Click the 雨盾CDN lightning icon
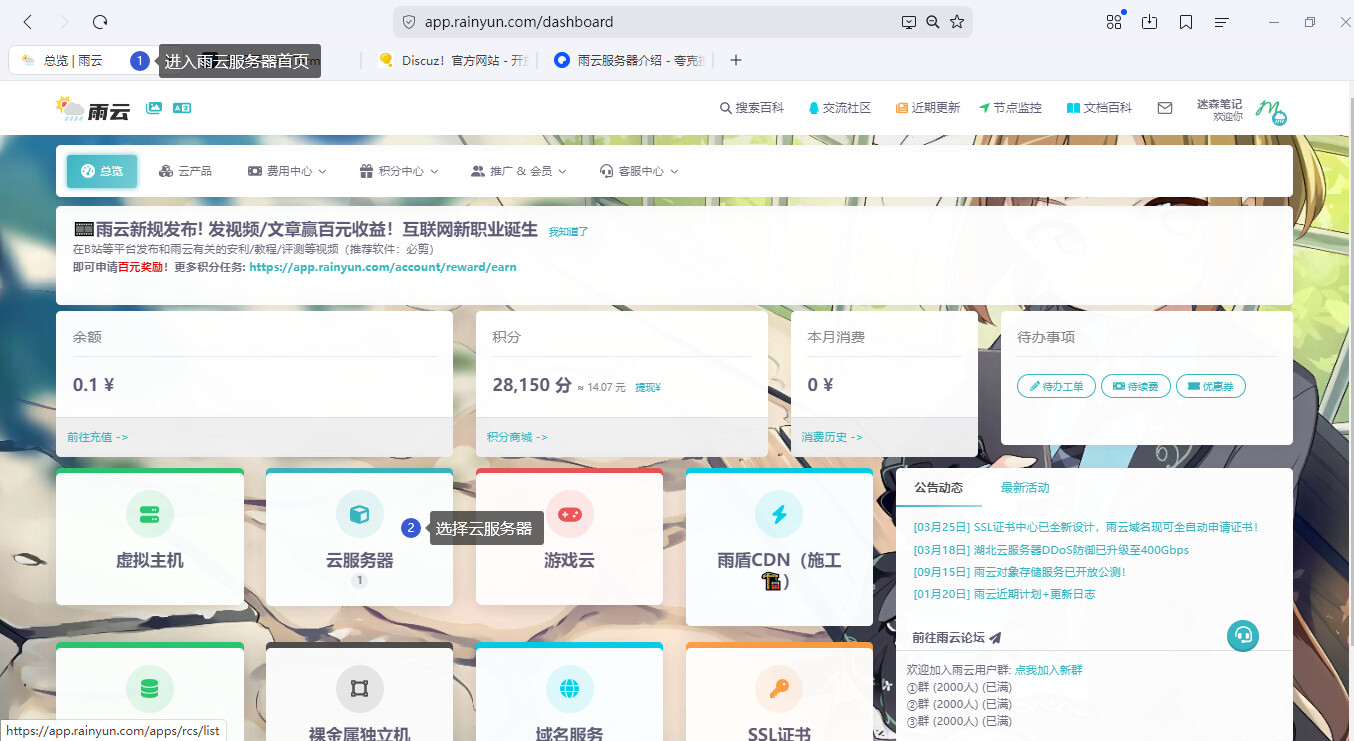Screen dimensions: 1354x741 pos(779,514)
